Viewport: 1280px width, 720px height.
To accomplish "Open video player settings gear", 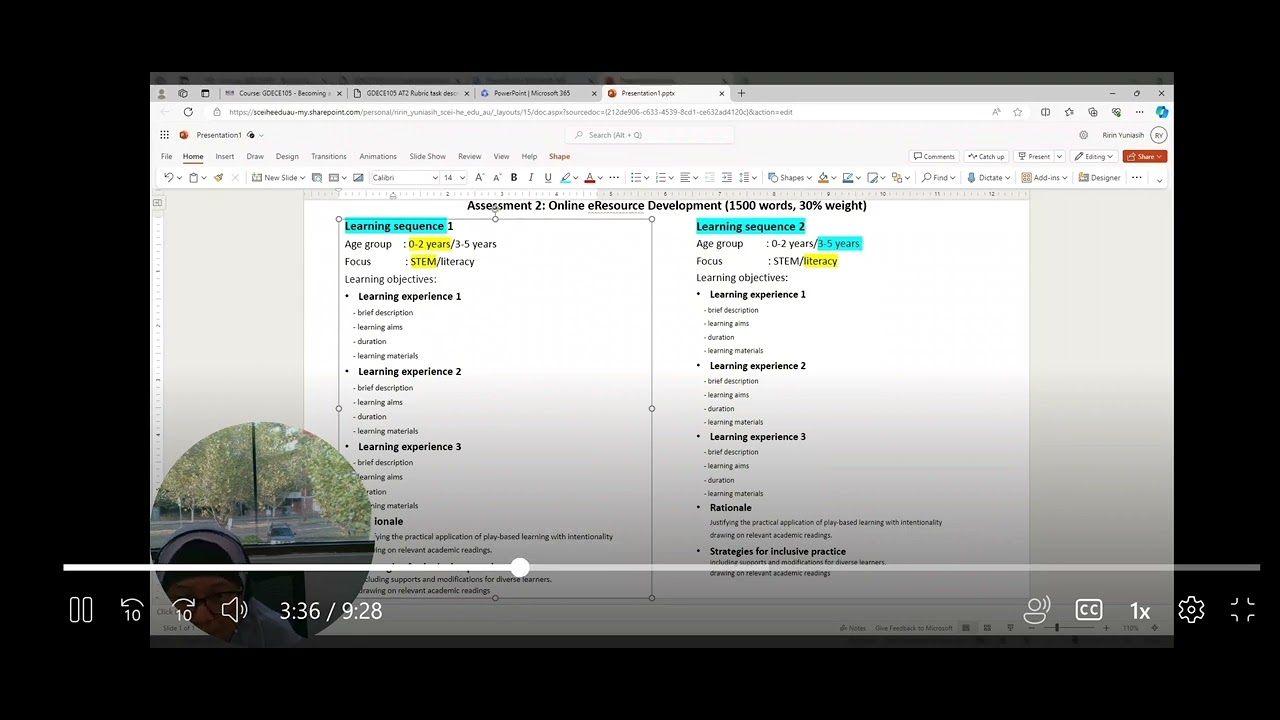I will pyautogui.click(x=1191, y=610).
